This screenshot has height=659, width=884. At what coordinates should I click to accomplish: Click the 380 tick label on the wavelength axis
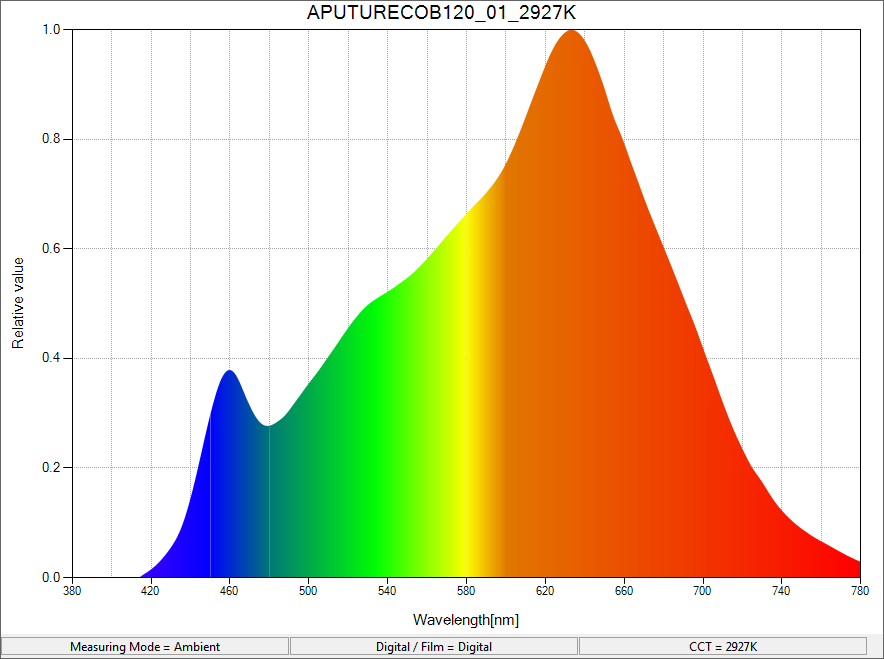coord(71,591)
